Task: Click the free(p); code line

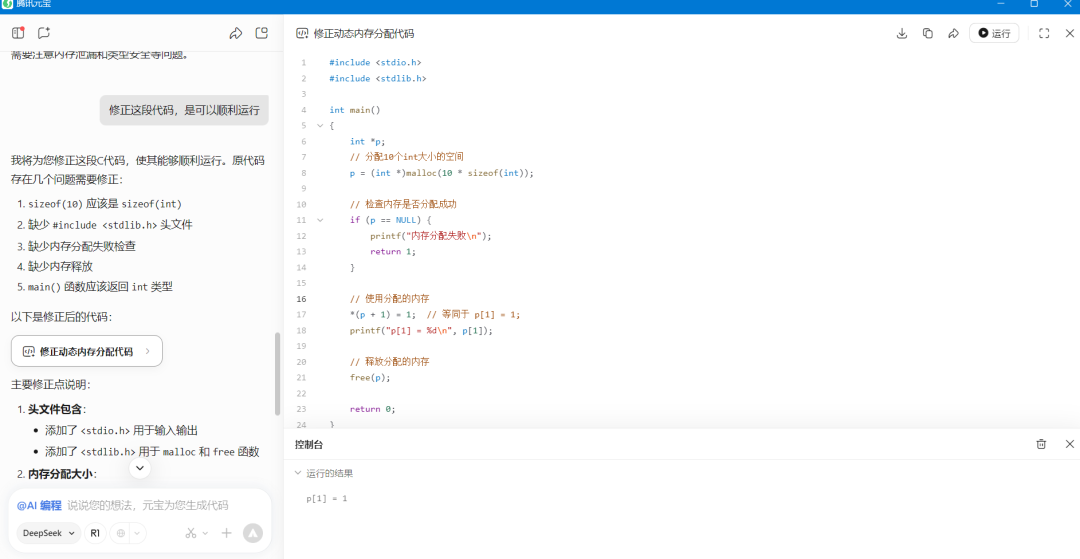Action: 370,377
